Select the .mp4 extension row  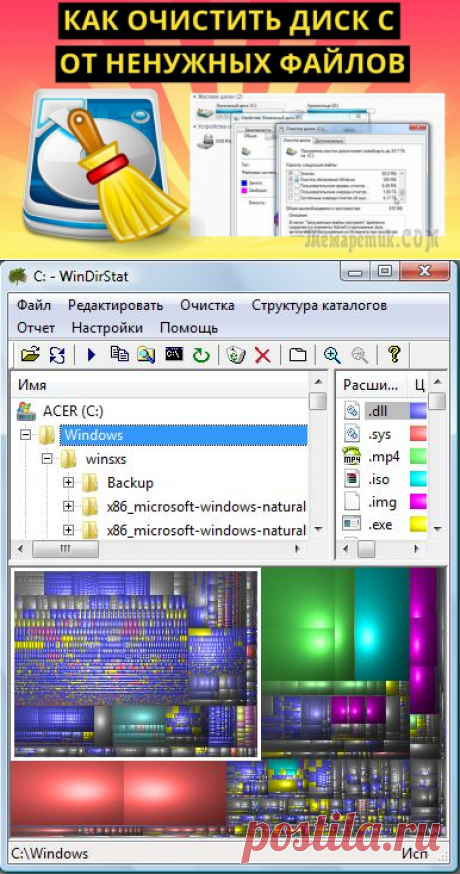pyautogui.click(x=382, y=457)
